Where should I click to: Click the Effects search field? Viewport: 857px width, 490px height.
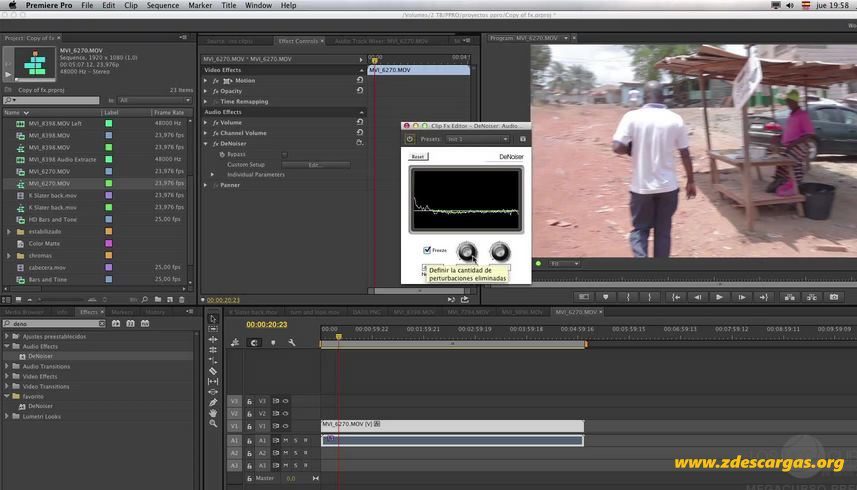54,323
